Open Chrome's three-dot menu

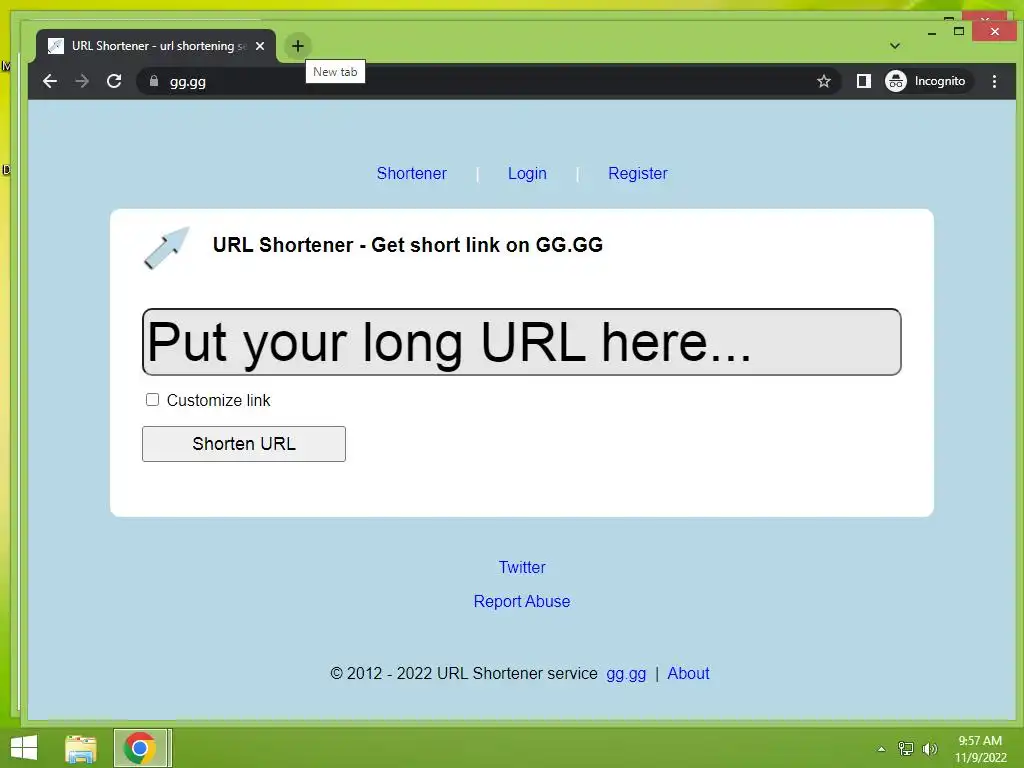(994, 81)
